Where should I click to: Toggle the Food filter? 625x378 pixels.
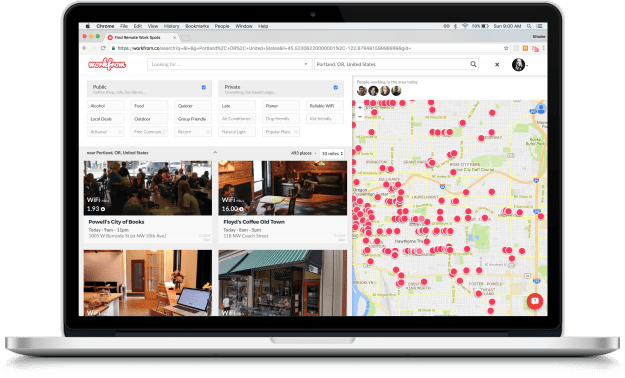(x=149, y=106)
